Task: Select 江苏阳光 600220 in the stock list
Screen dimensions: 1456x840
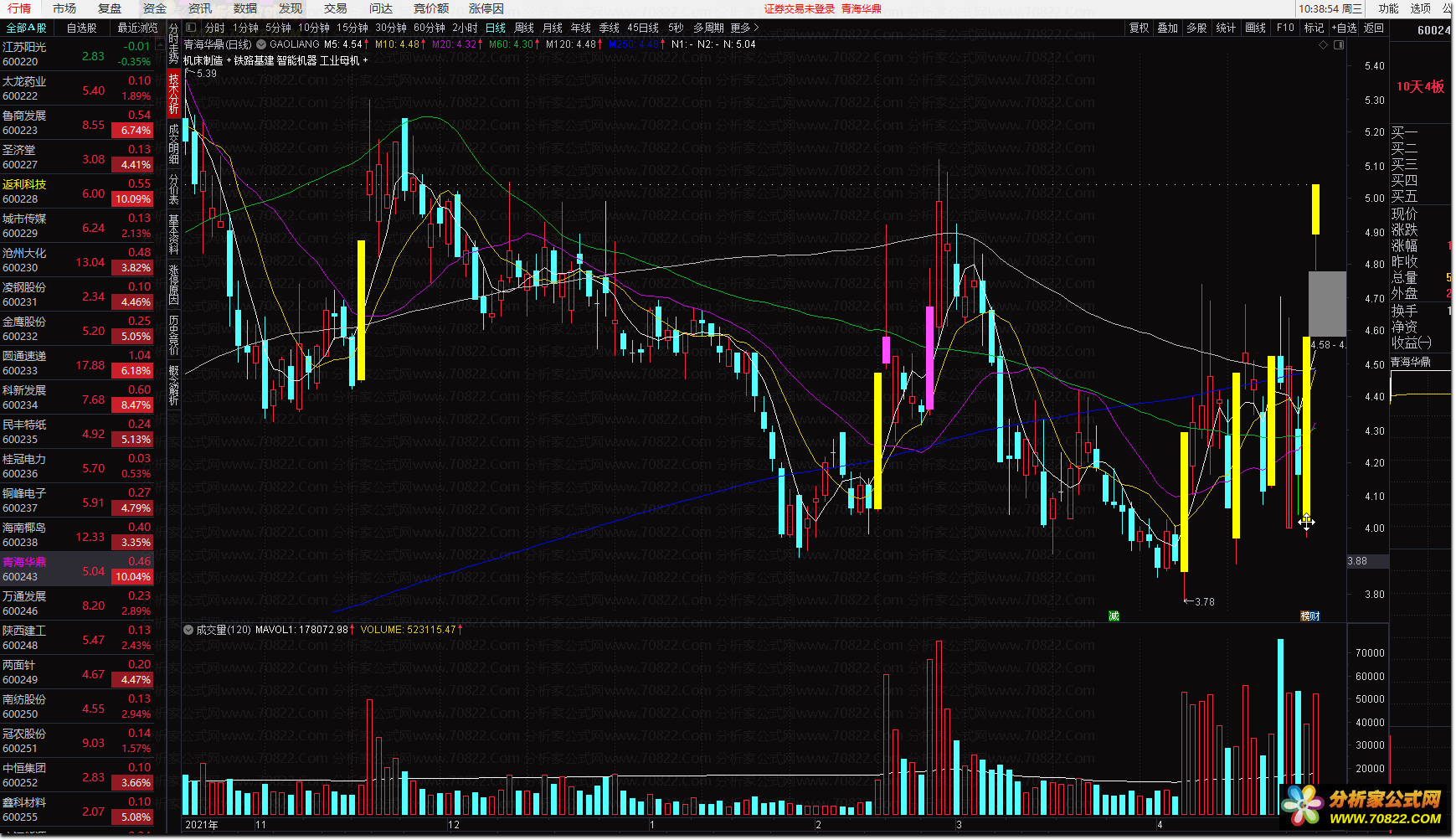Action: [x=77, y=54]
